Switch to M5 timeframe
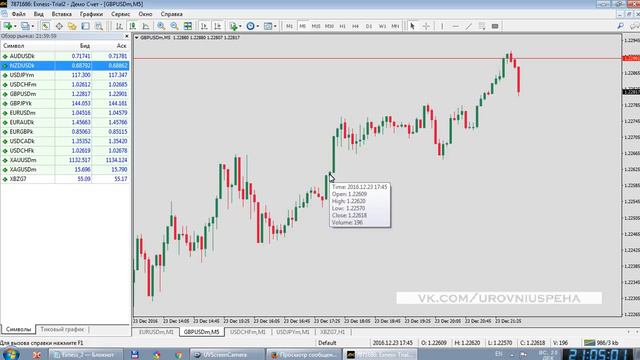Viewport: 640px width, 360px height. click(302, 26)
